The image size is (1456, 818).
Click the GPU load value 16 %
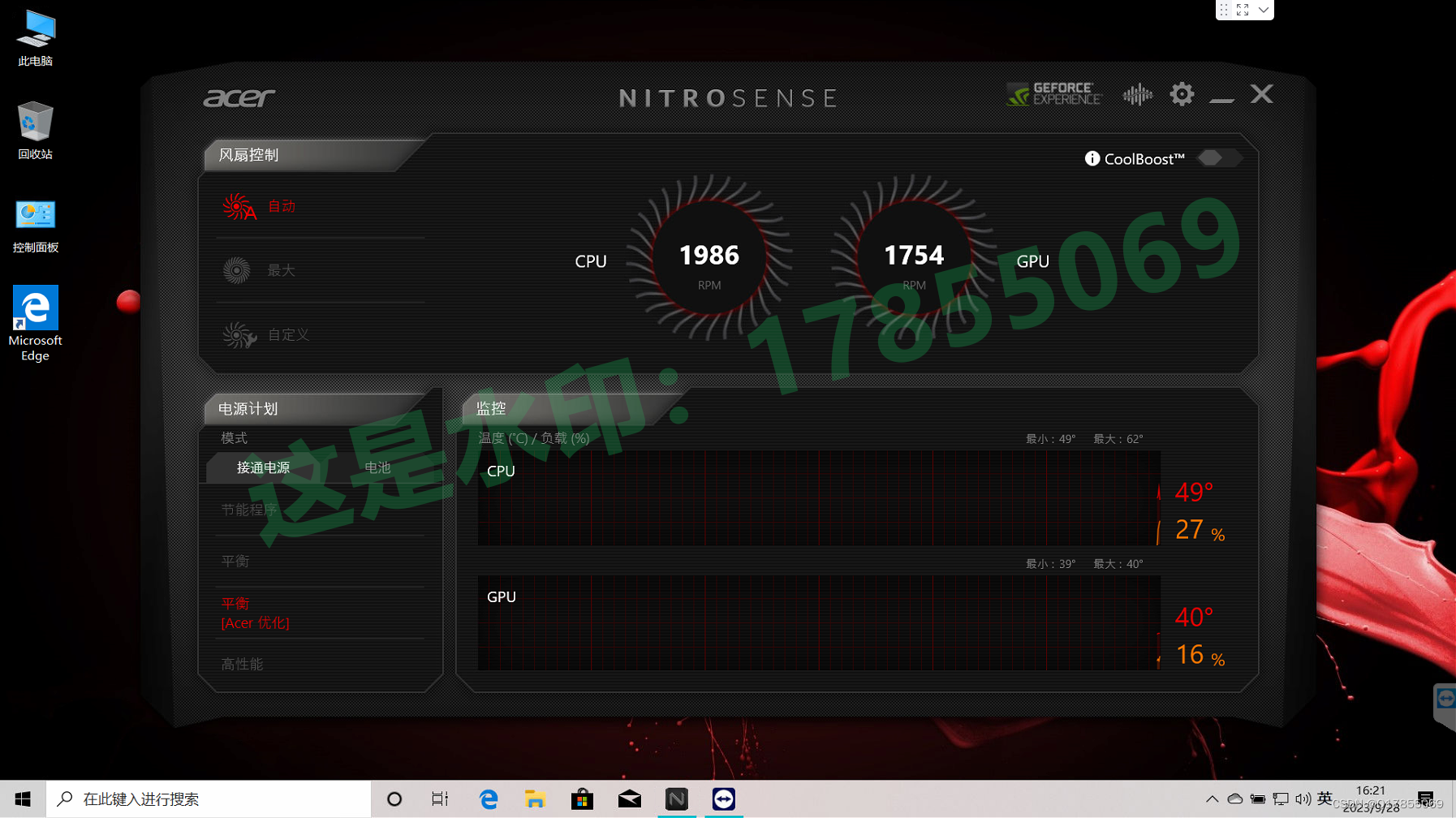point(1200,655)
